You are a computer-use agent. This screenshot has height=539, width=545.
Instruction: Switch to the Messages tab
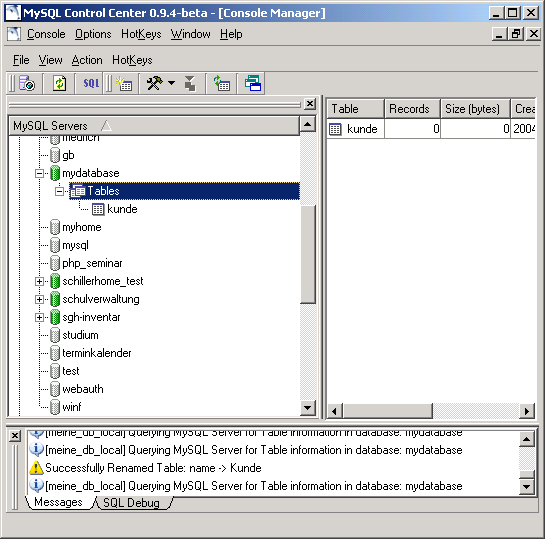(58, 502)
